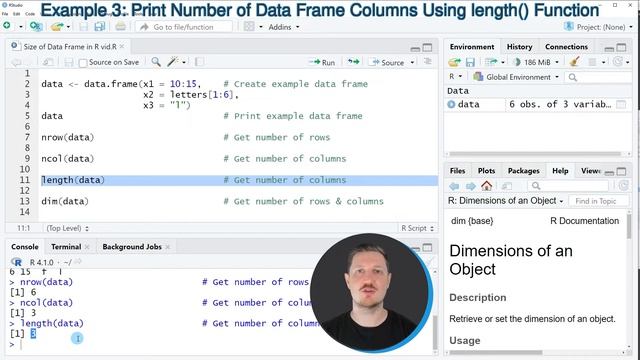Click the dim(data) code line
640x360 pixels.
(x=65, y=201)
